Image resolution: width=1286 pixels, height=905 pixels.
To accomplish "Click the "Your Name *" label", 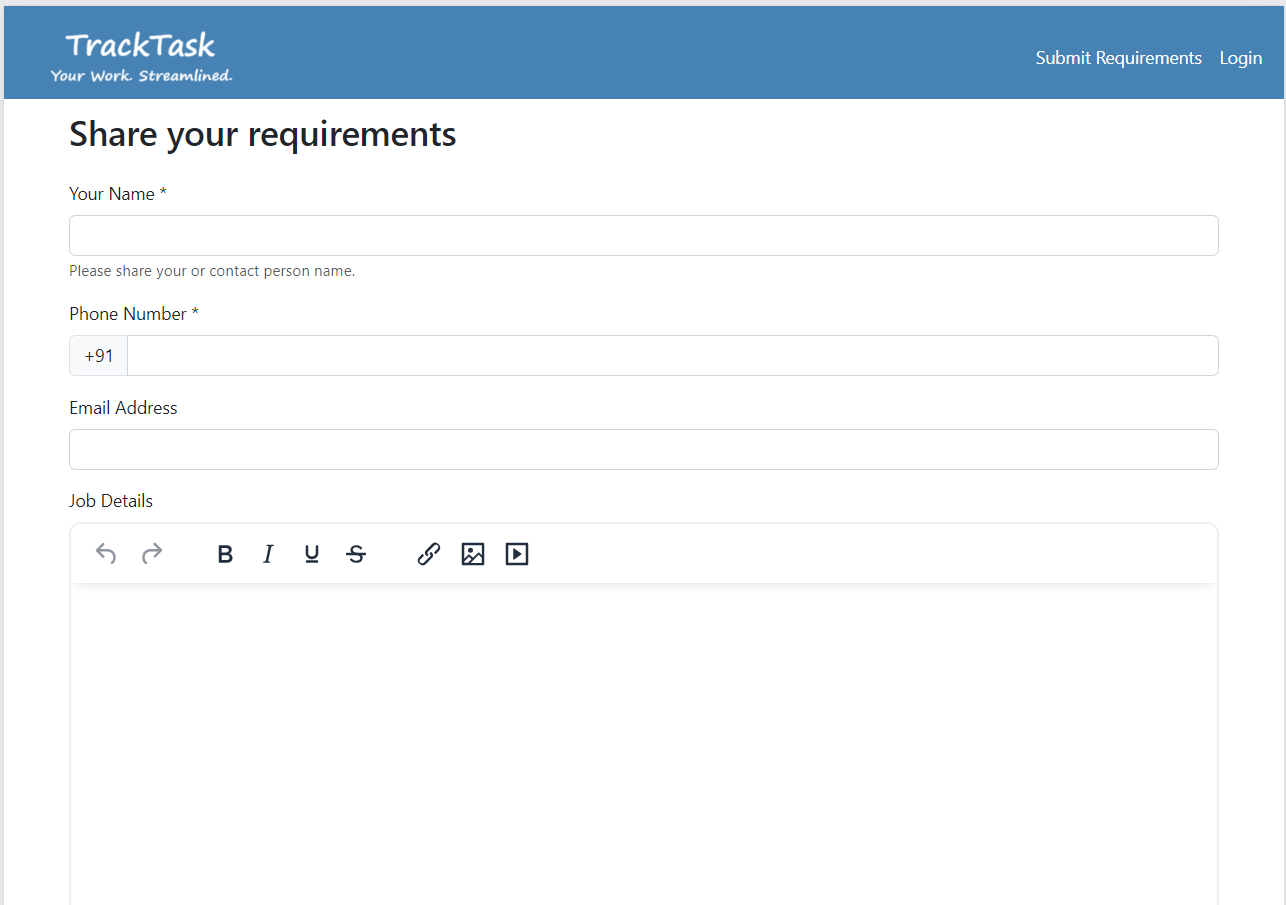I will [x=117, y=194].
